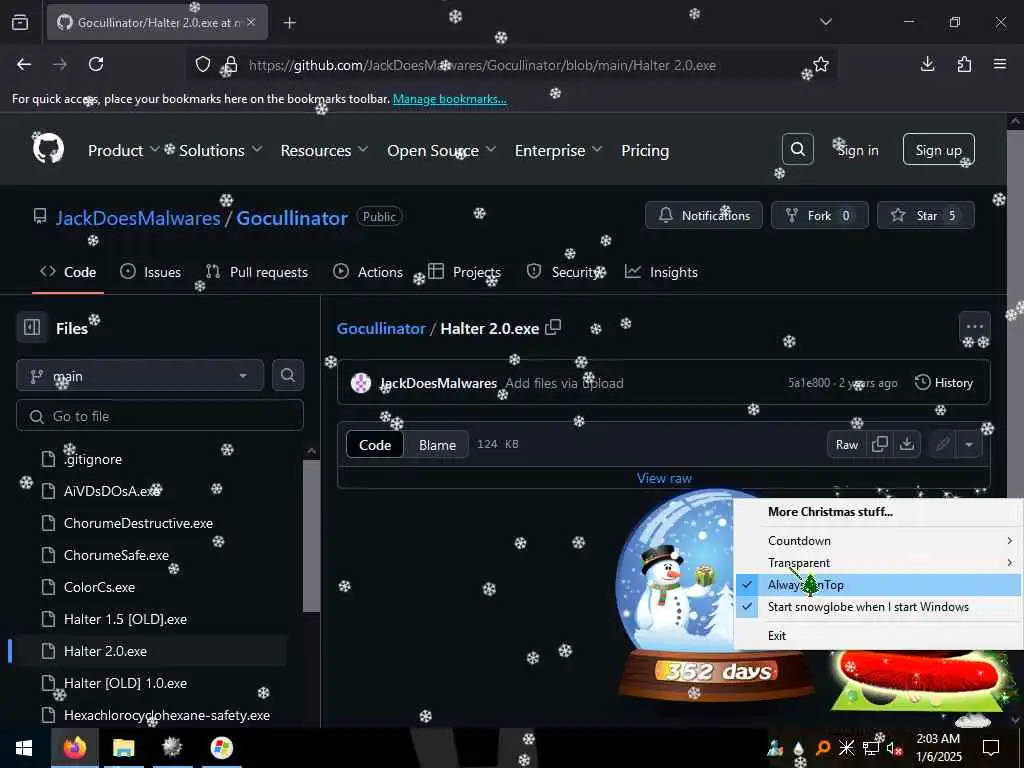Open the main branch dropdown

tap(140, 376)
